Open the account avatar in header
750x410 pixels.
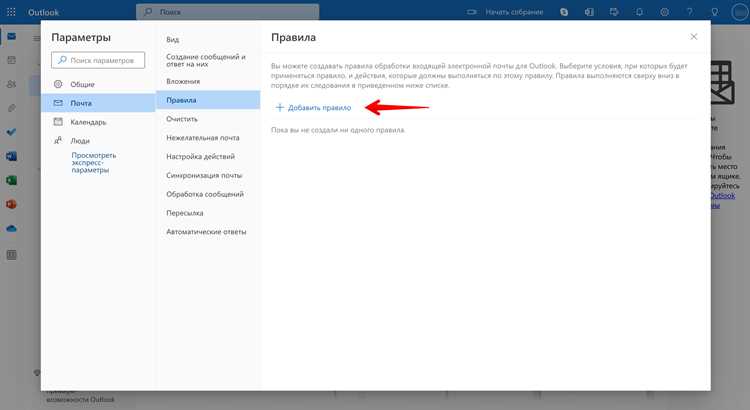(x=740, y=12)
